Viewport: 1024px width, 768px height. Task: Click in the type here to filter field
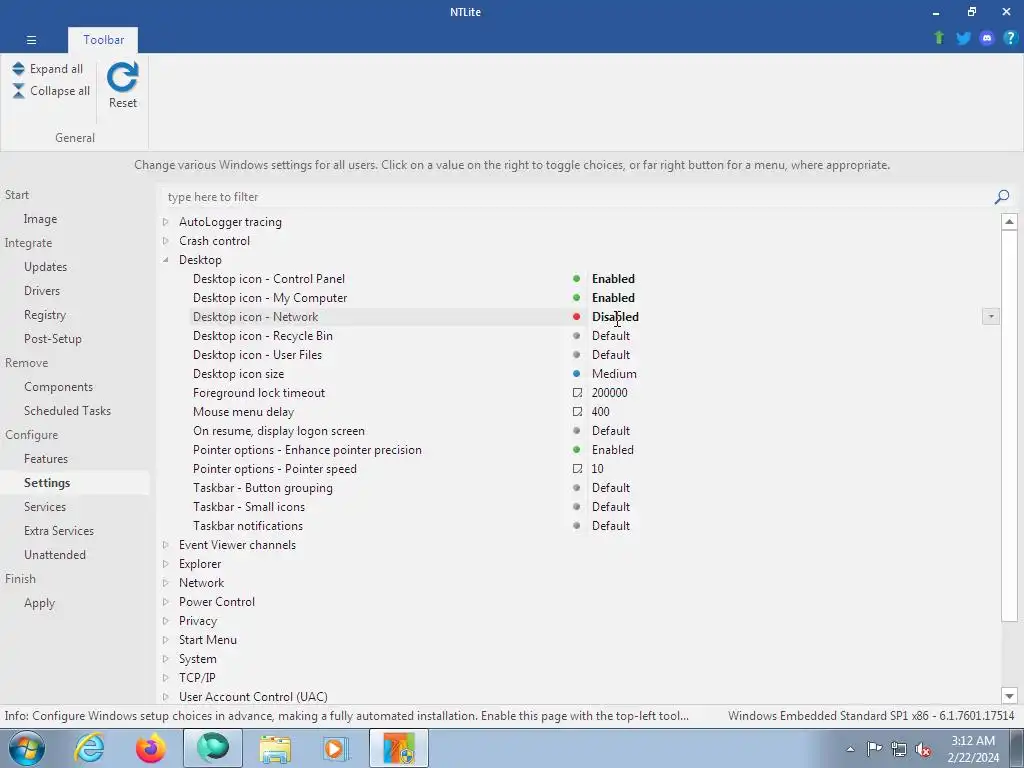575,197
